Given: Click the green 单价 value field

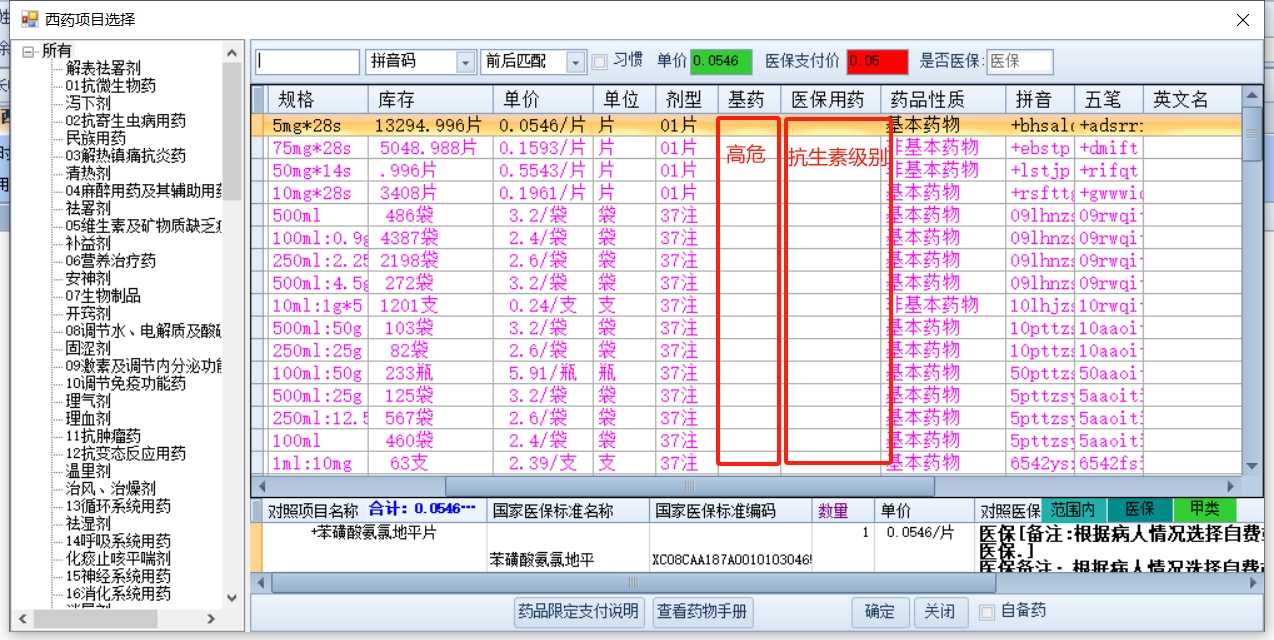Looking at the screenshot, I should pyautogui.click(x=721, y=62).
